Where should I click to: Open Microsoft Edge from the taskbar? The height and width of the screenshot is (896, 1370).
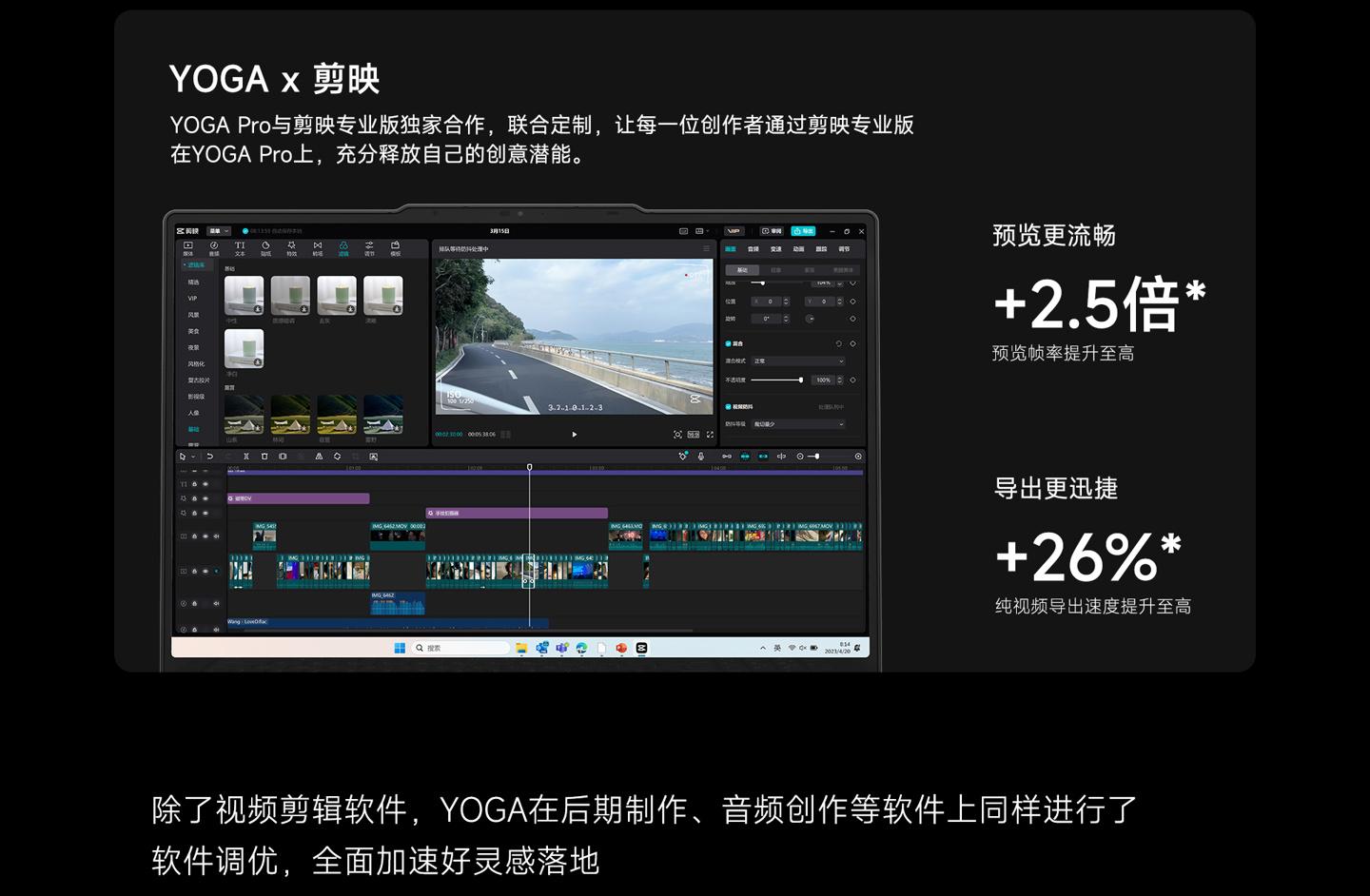tap(581, 648)
